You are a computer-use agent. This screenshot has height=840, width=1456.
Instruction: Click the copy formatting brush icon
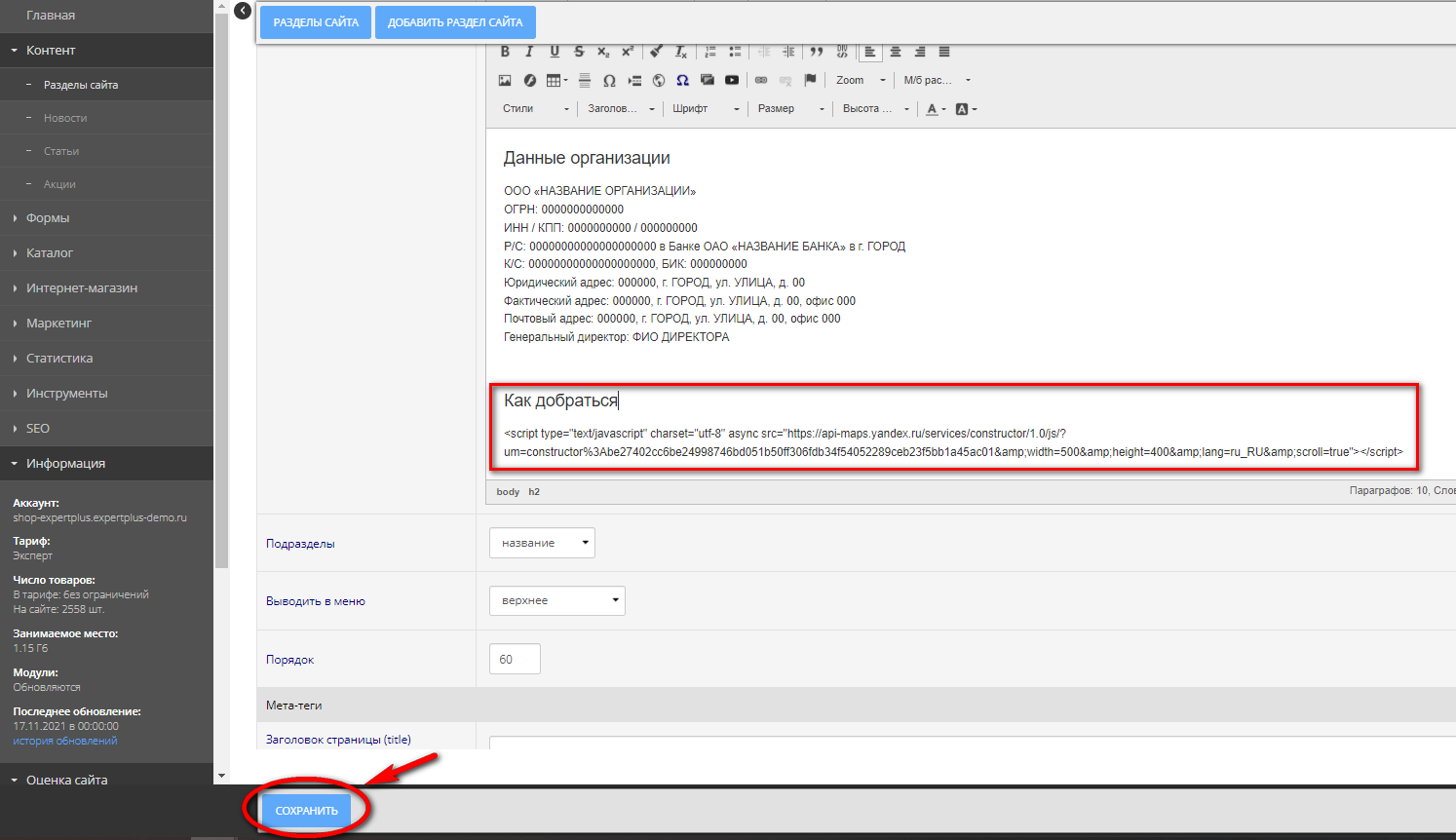click(657, 52)
